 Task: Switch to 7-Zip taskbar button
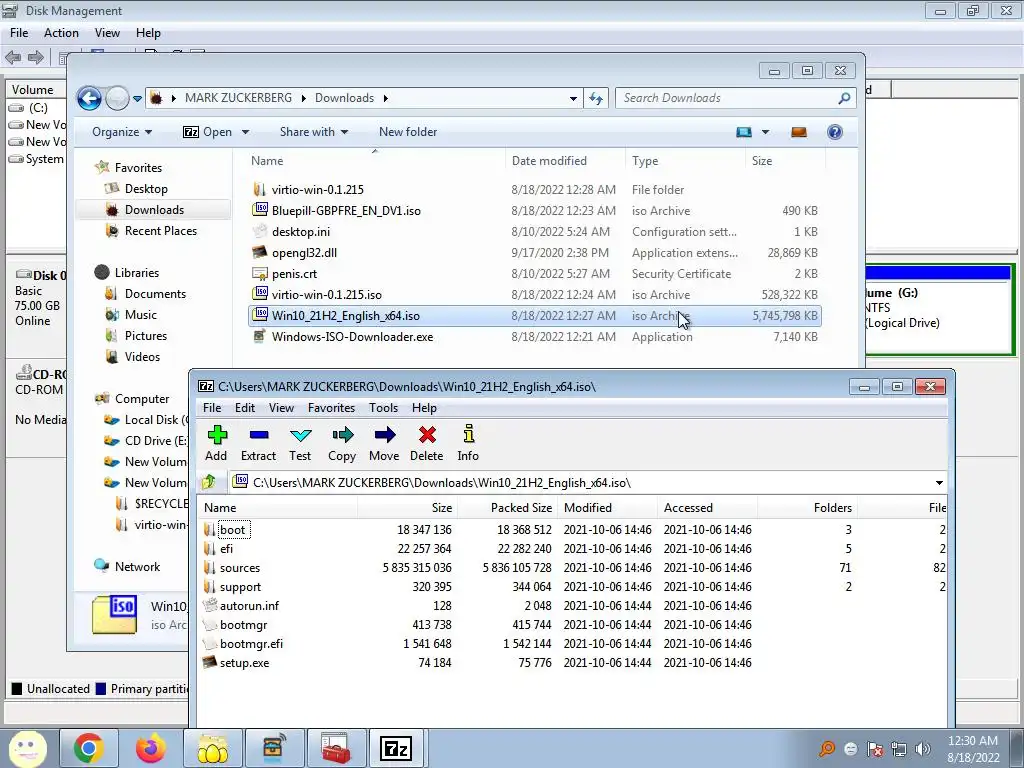click(396, 748)
